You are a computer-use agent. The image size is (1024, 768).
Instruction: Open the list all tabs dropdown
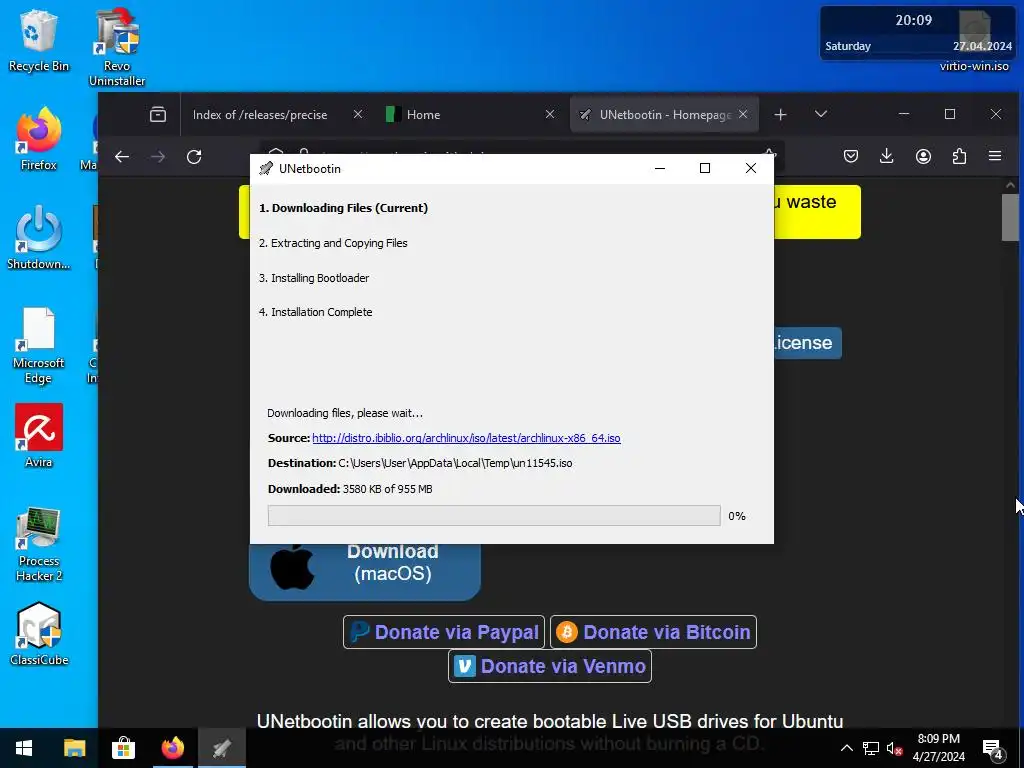click(x=821, y=114)
